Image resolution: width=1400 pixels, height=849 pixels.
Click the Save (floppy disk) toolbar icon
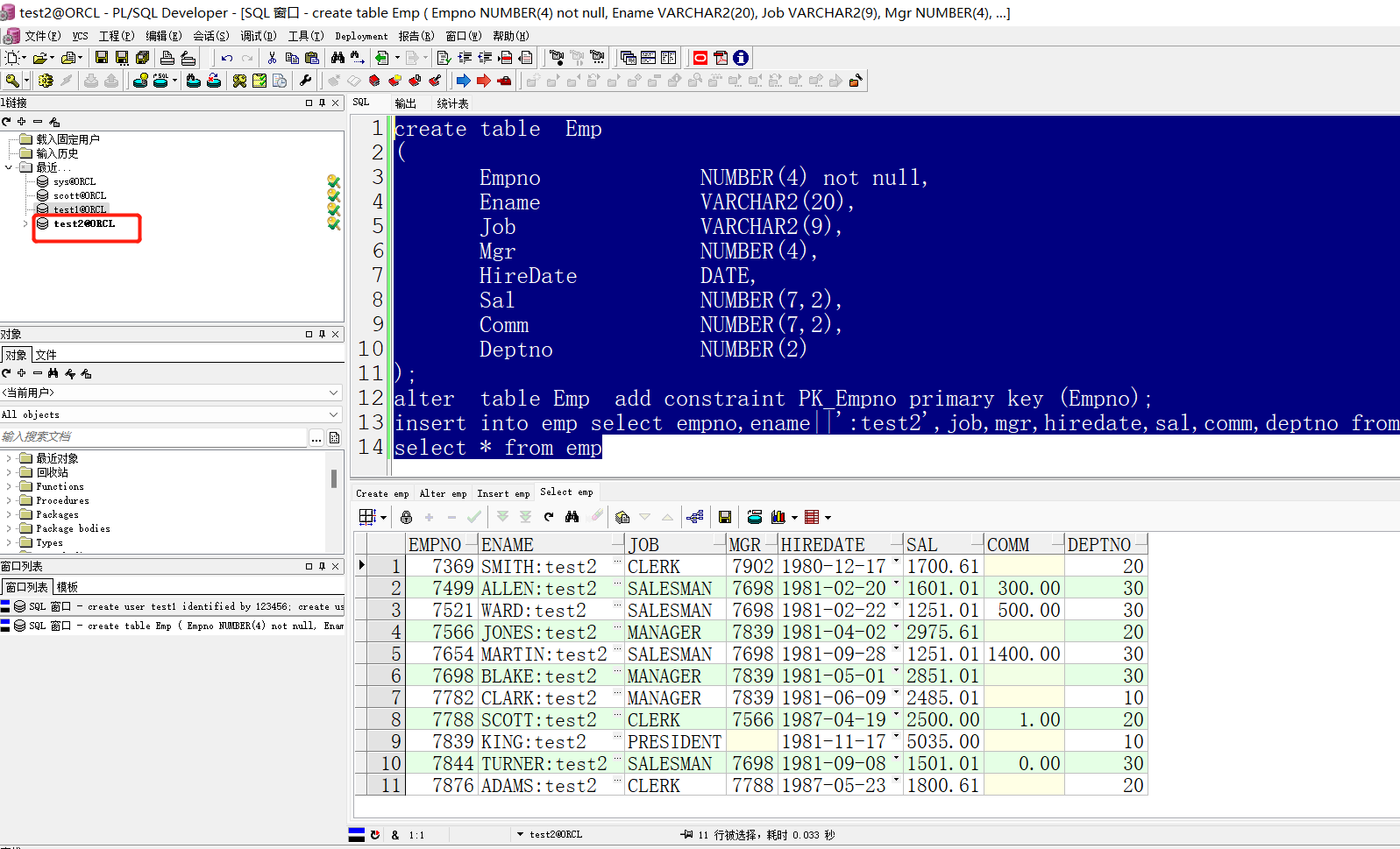(102, 58)
